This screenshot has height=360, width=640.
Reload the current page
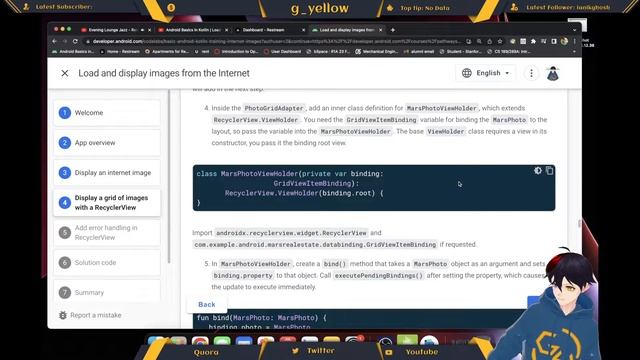click(x=75, y=41)
